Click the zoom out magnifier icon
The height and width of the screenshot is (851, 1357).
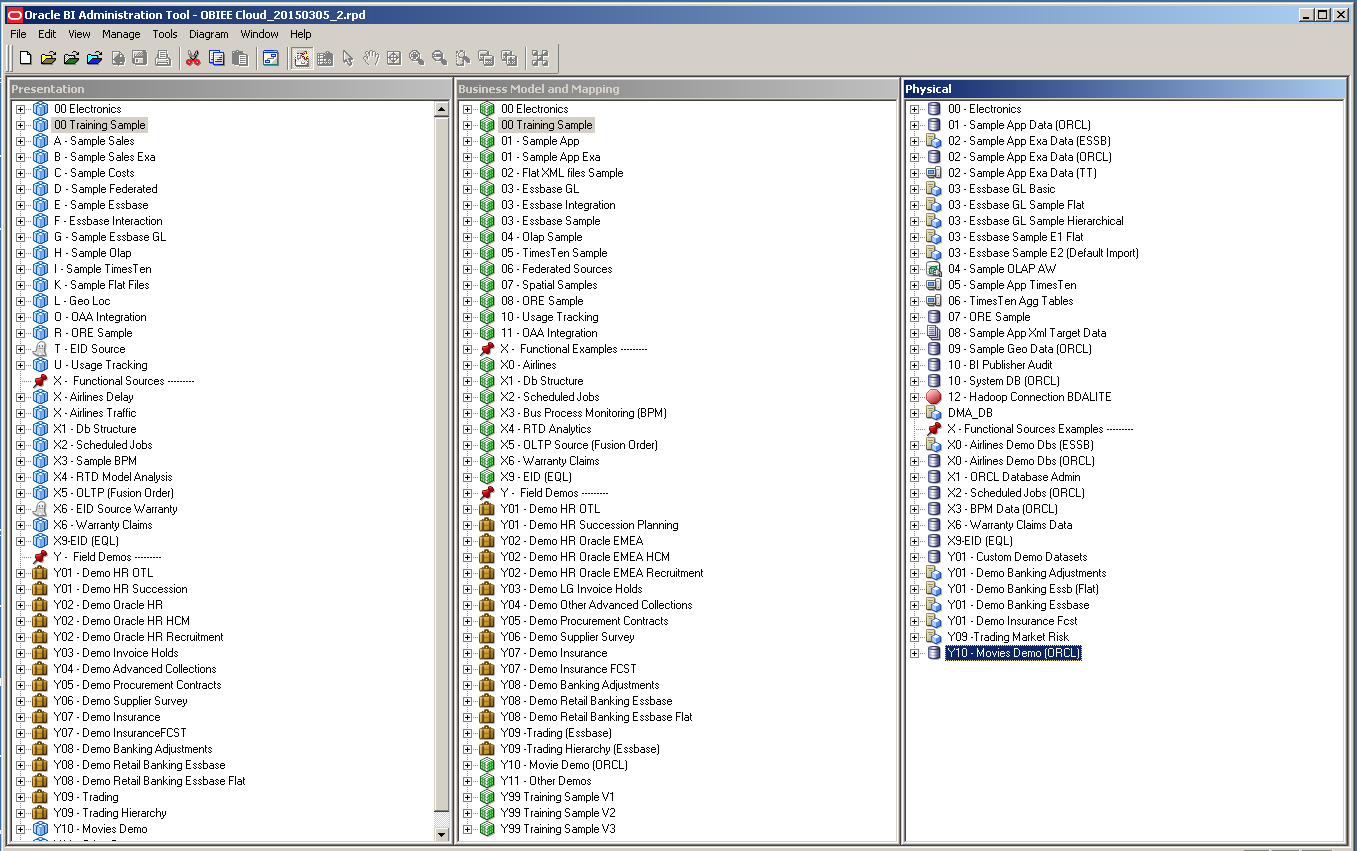pos(439,58)
